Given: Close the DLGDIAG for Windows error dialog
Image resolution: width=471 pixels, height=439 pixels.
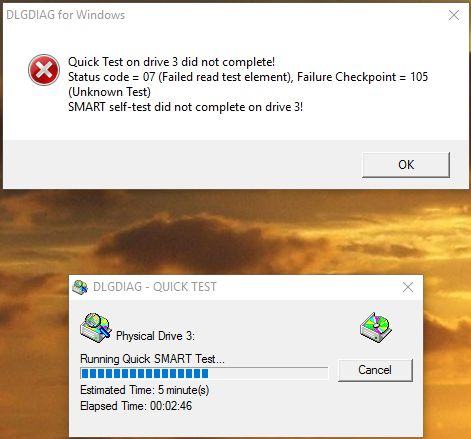Looking at the screenshot, I should coord(454,15).
